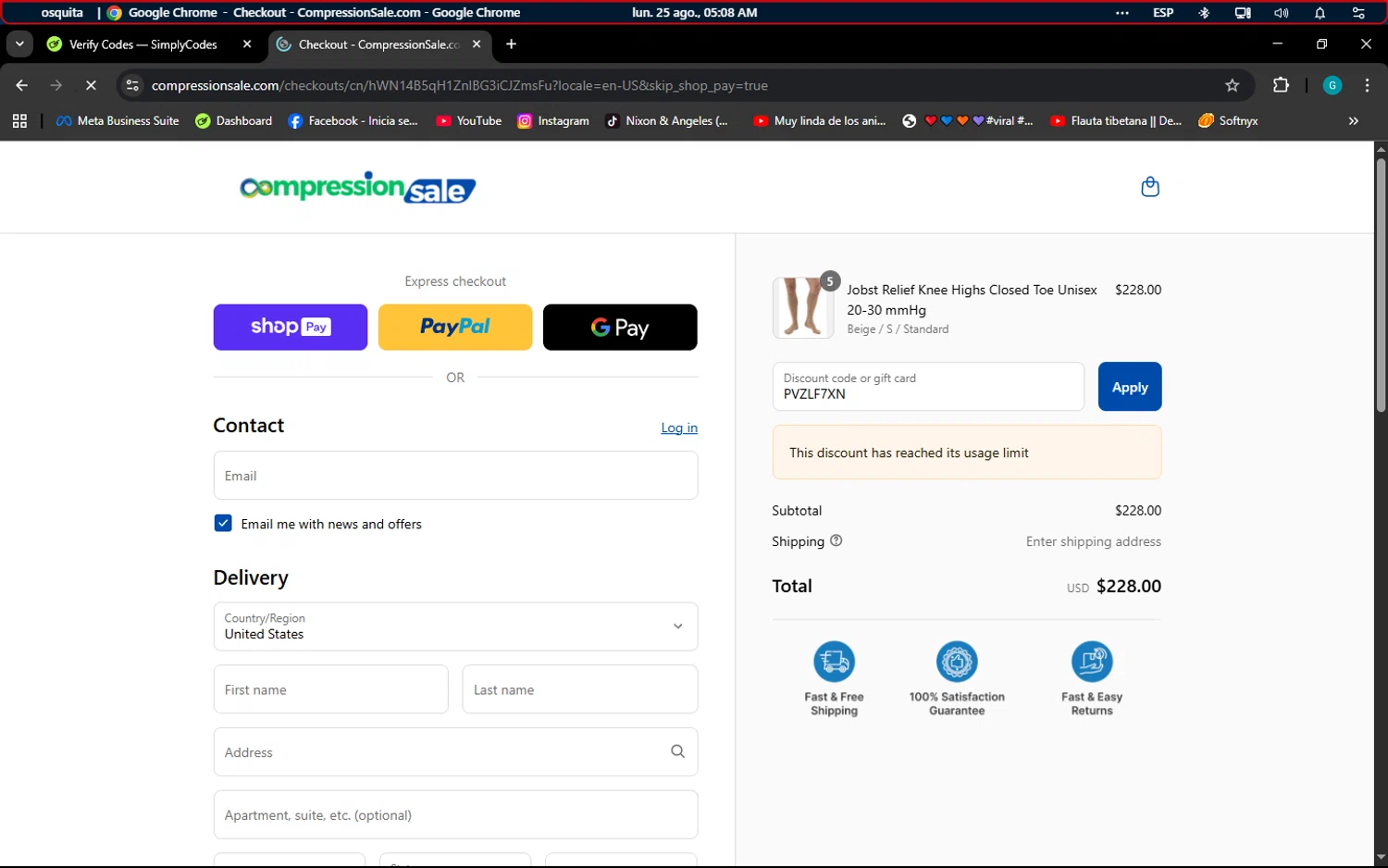Open the clock and date panel
This screenshot has width=1388, height=868.
coord(694,13)
